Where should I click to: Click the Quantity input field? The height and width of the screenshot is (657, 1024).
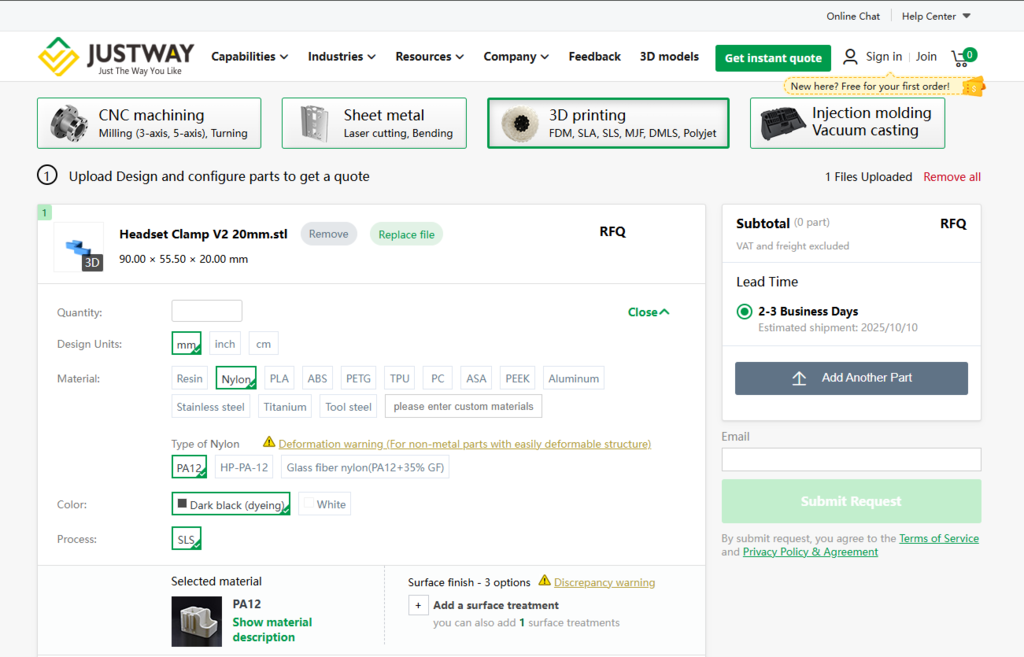click(207, 311)
